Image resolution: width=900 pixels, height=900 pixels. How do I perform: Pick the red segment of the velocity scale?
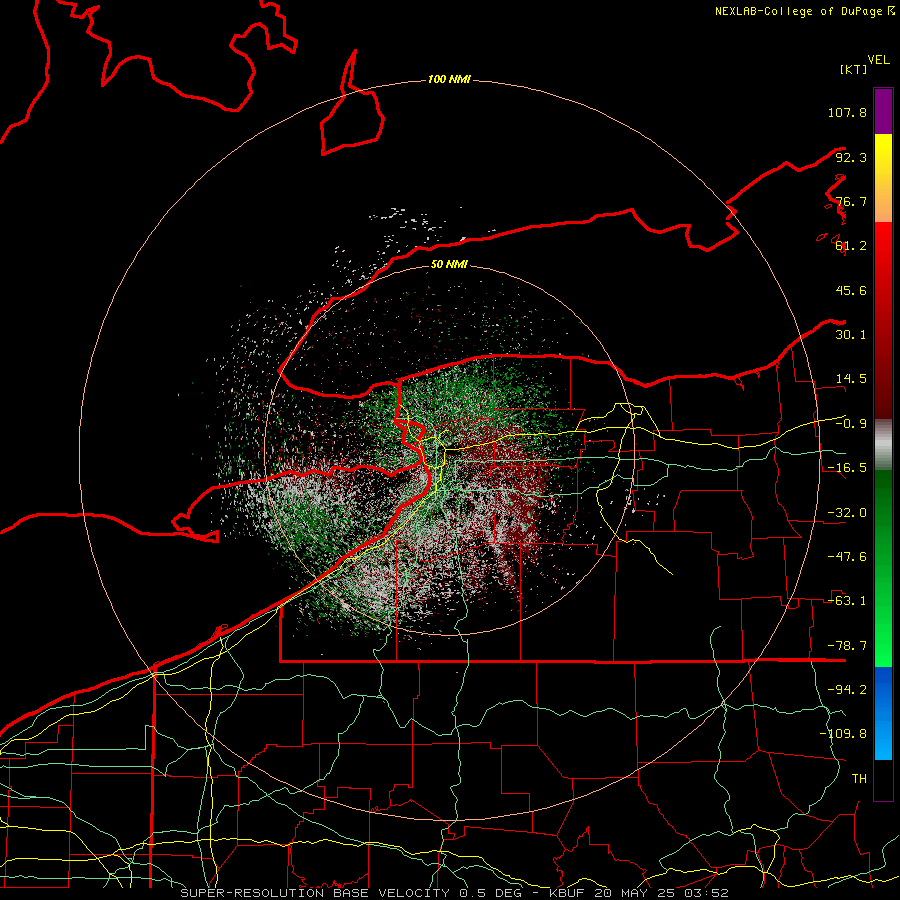(883, 320)
